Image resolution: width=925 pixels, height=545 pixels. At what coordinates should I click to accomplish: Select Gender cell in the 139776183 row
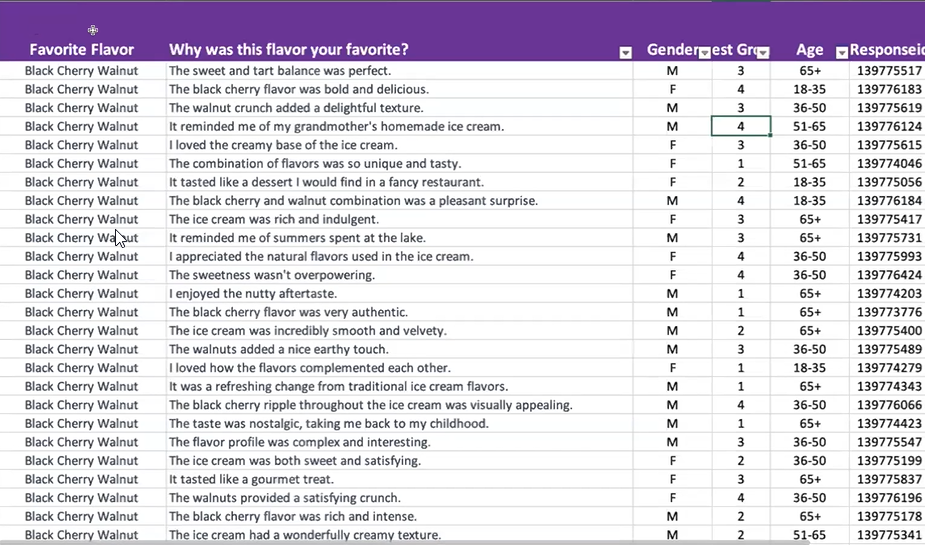673,89
